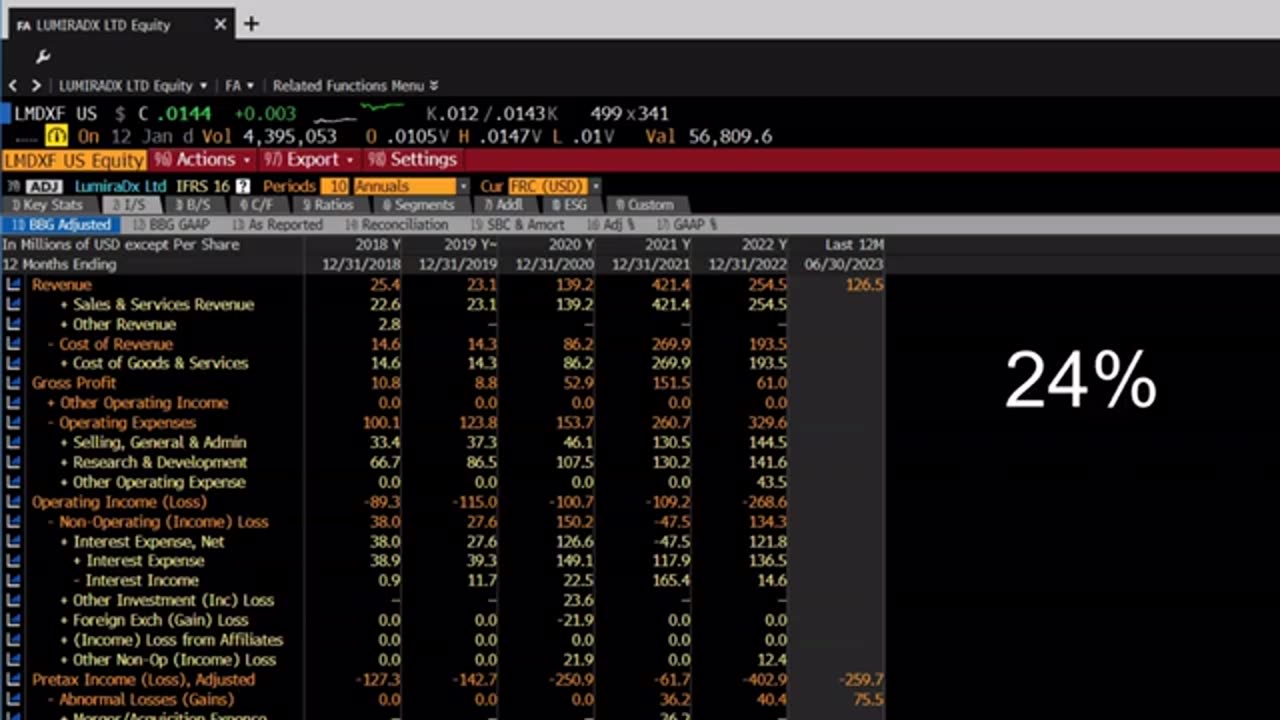
Task: Click the 2022 Y column header
Action: tap(764, 245)
